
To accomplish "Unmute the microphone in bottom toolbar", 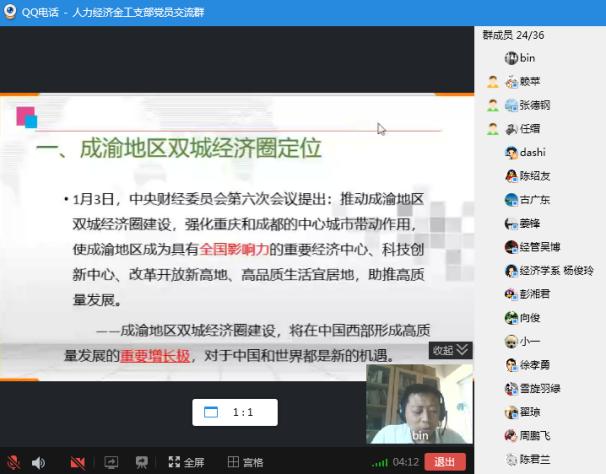I will 12,462.
